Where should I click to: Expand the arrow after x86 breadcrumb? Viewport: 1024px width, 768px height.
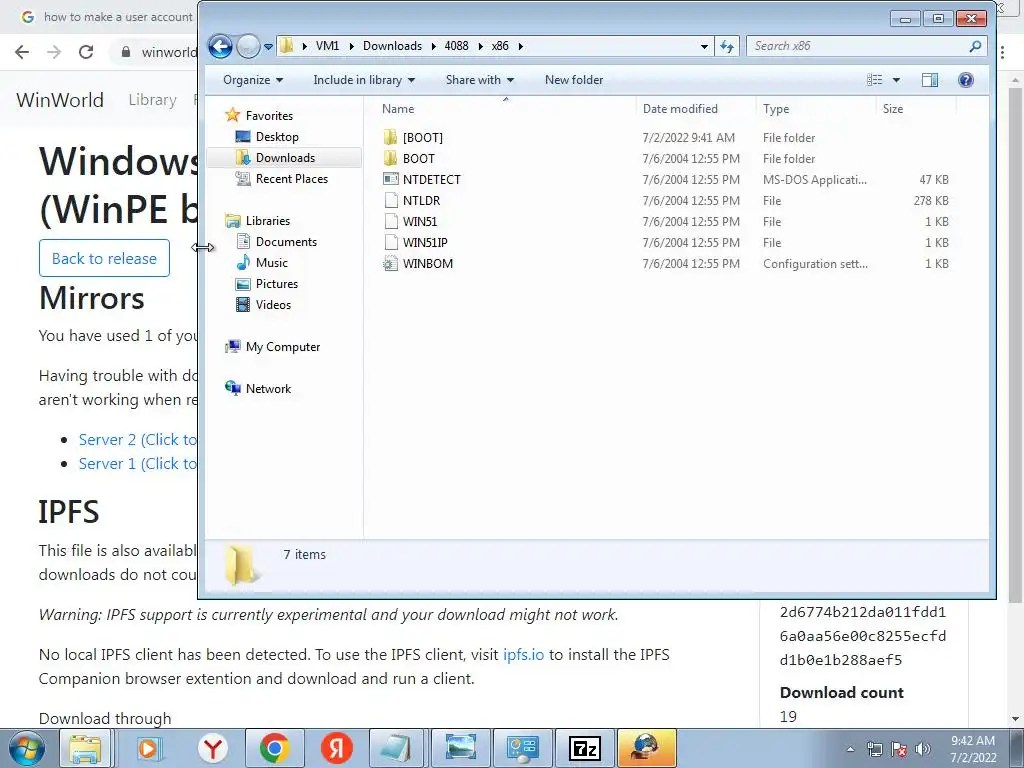tap(520, 46)
